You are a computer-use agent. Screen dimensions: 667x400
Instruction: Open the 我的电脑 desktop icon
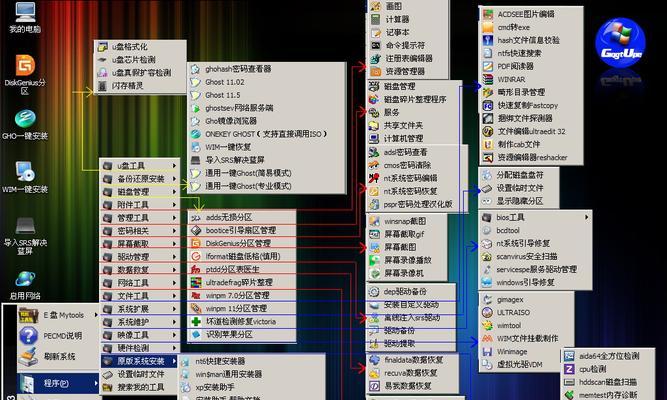click(x=25, y=17)
